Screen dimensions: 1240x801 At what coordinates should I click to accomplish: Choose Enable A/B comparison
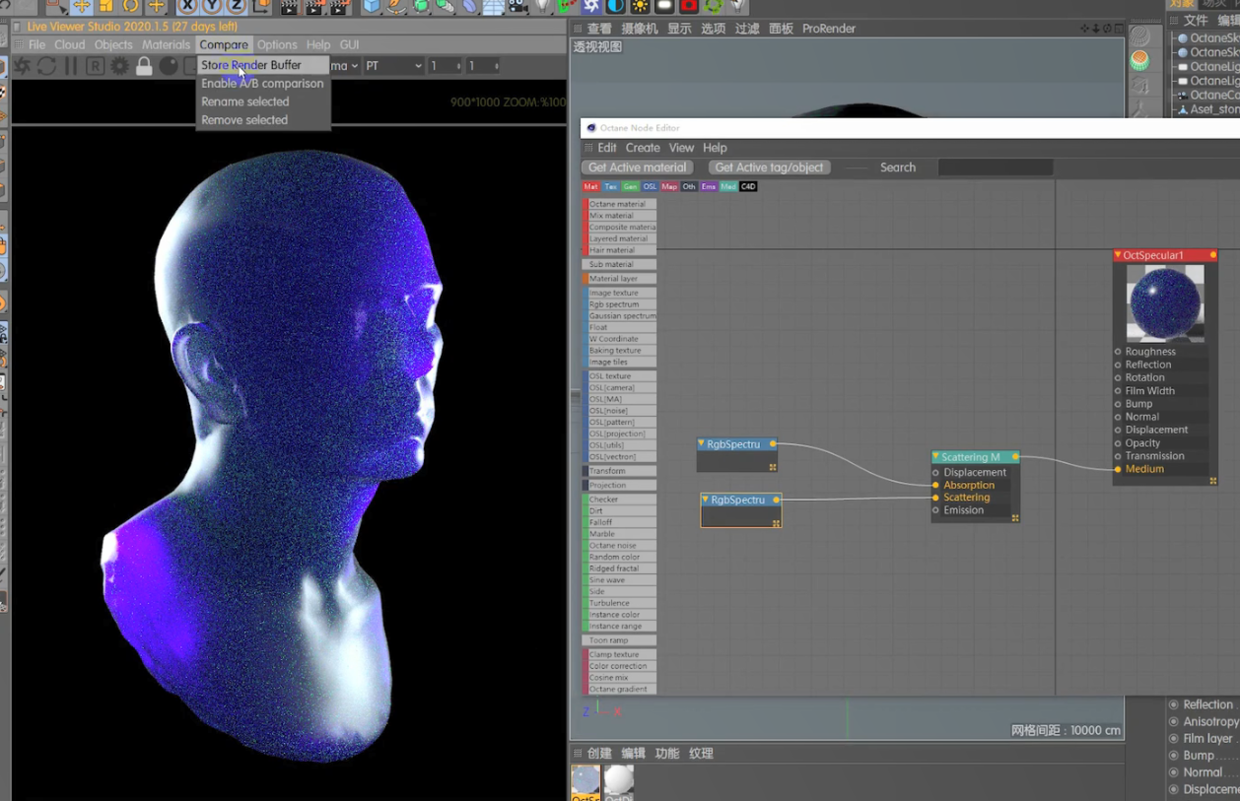click(262, 84)
